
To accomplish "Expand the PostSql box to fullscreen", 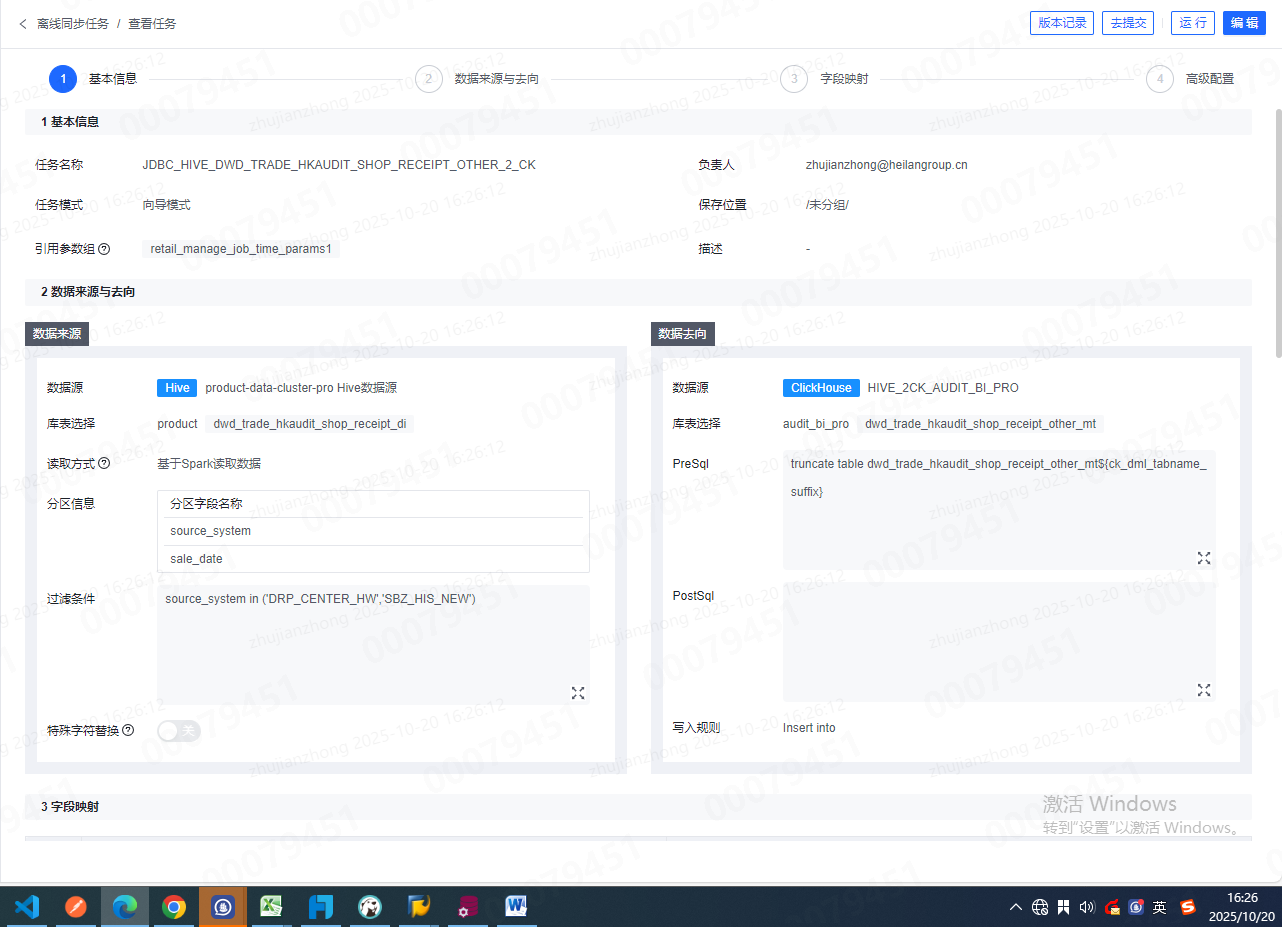I will (1204, 689).
